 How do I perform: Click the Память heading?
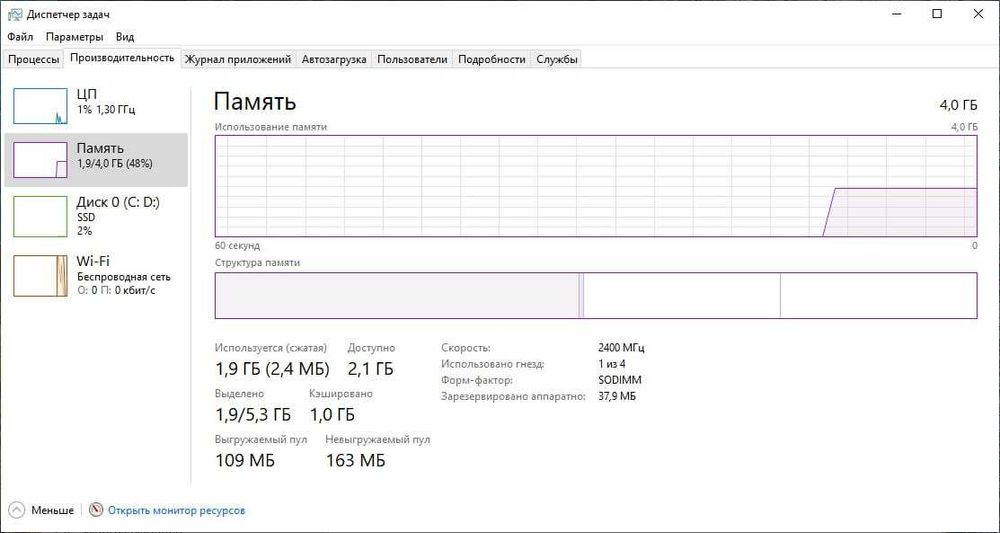(x=255, y=102)
